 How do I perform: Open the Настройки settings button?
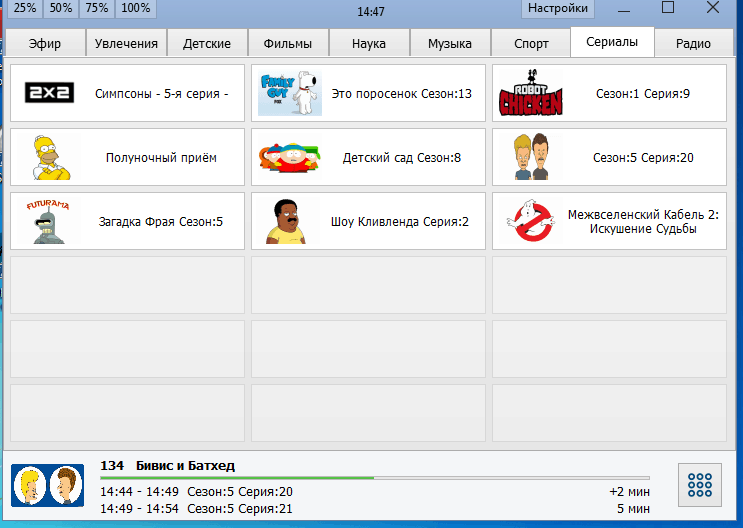[x=558, y=8]
